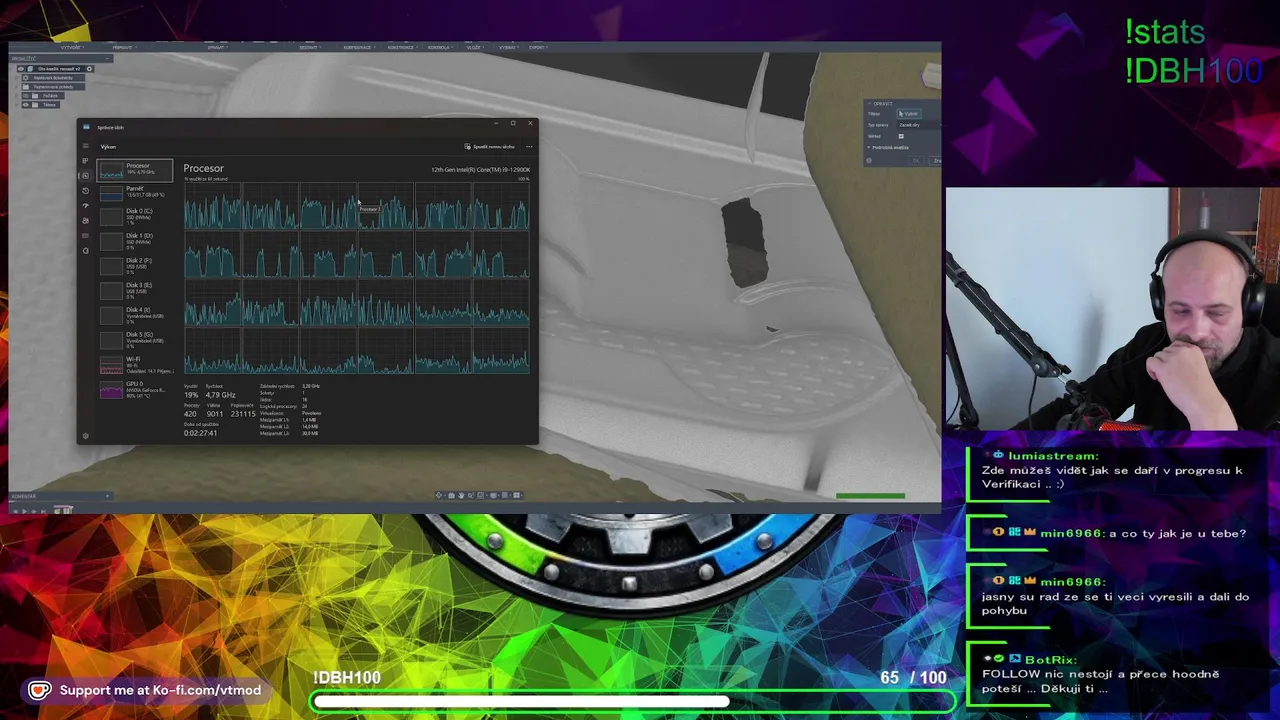Image resolution: width=1280 pixels, height=720 pixels.
Task: Activate root component radio button in browser
Action: tap(89, 69)
